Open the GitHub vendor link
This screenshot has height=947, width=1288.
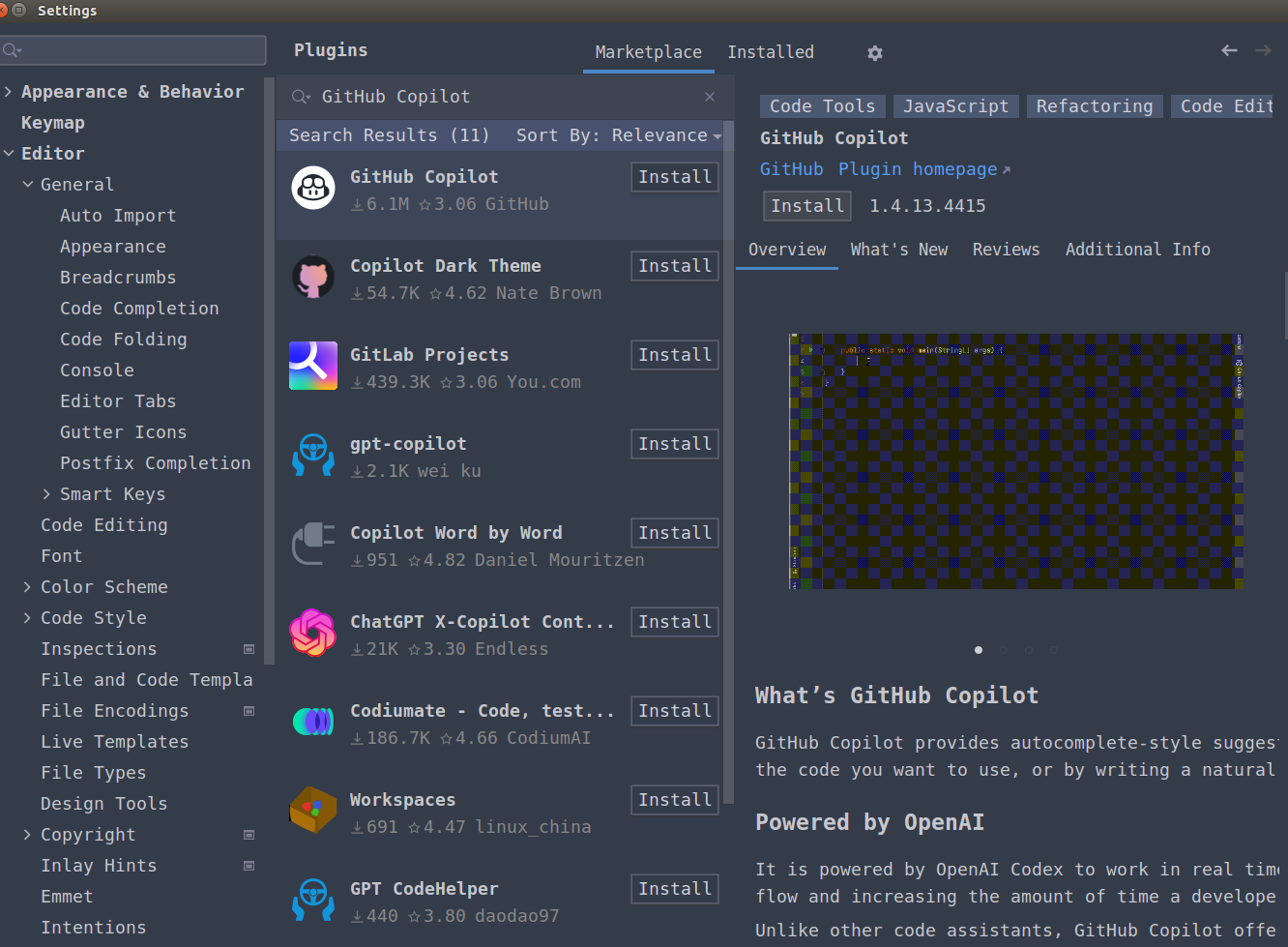[792, 169]
